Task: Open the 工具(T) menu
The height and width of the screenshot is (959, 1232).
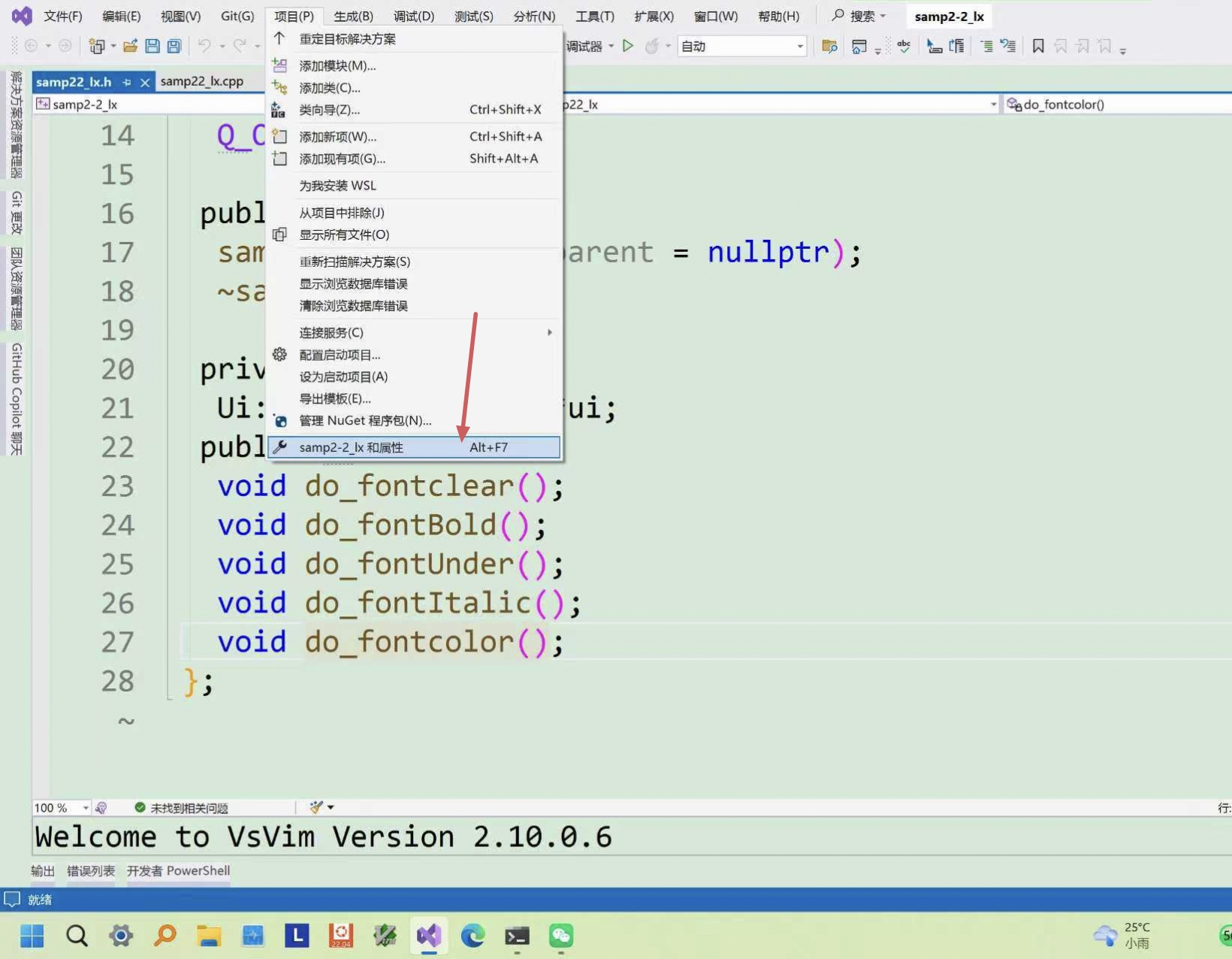Action: click(x=594, y=16)
